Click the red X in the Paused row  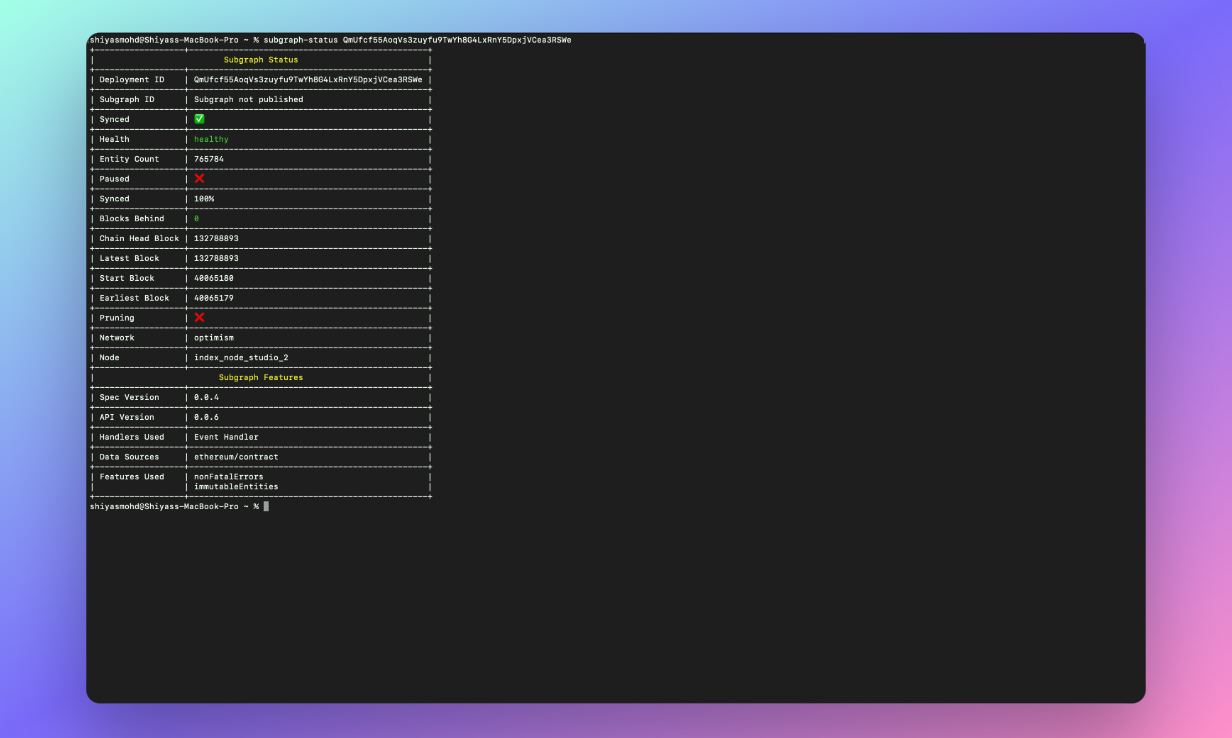199,178
